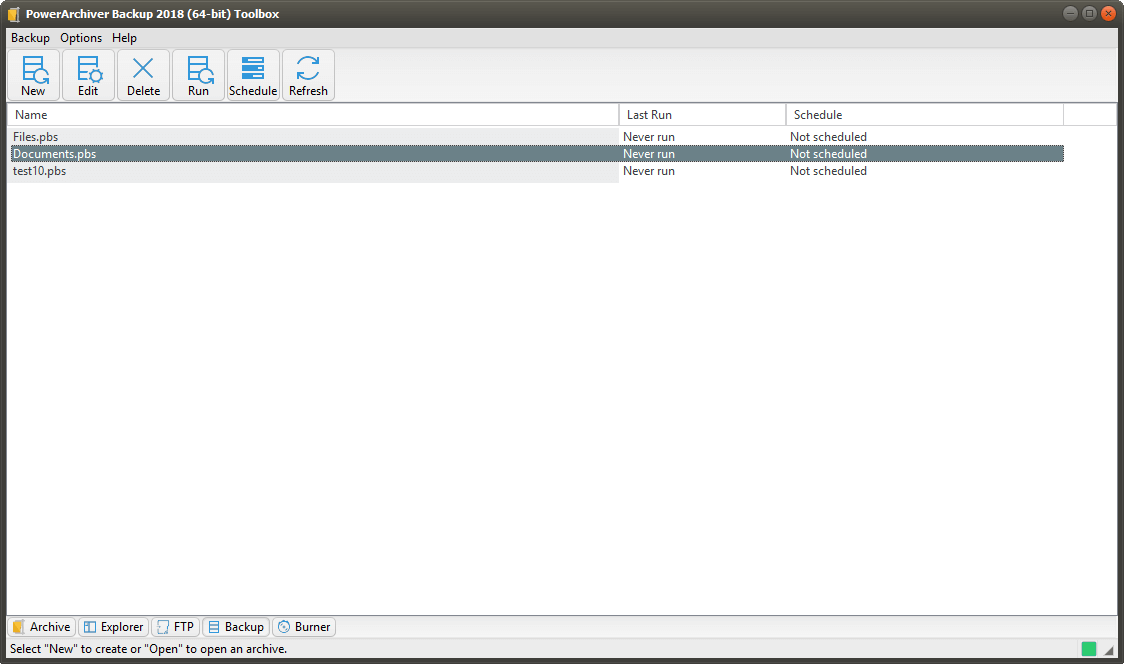Click Never run cell for test10.pbs
1124x664 pixels.
pos(649,171)
